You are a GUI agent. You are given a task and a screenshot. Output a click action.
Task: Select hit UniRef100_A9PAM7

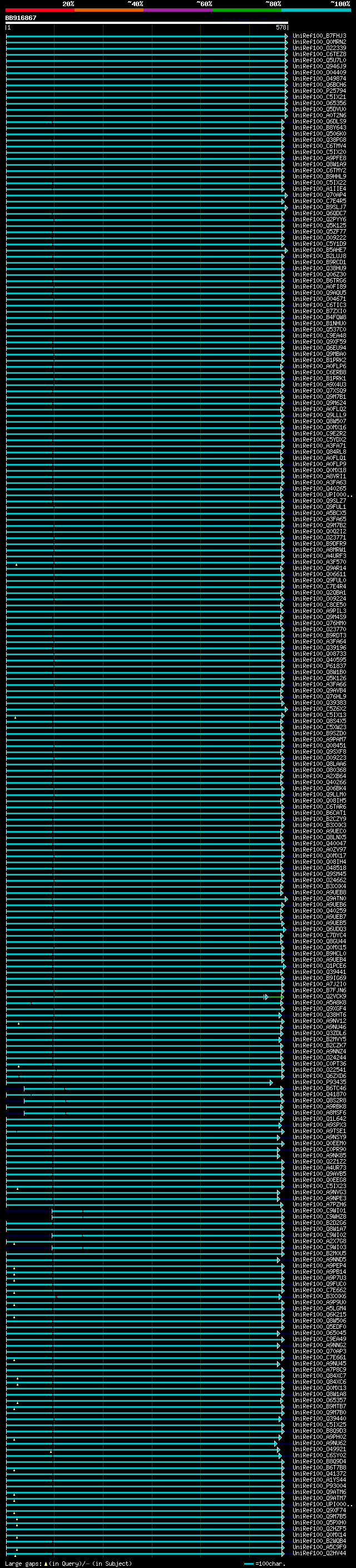319,740
